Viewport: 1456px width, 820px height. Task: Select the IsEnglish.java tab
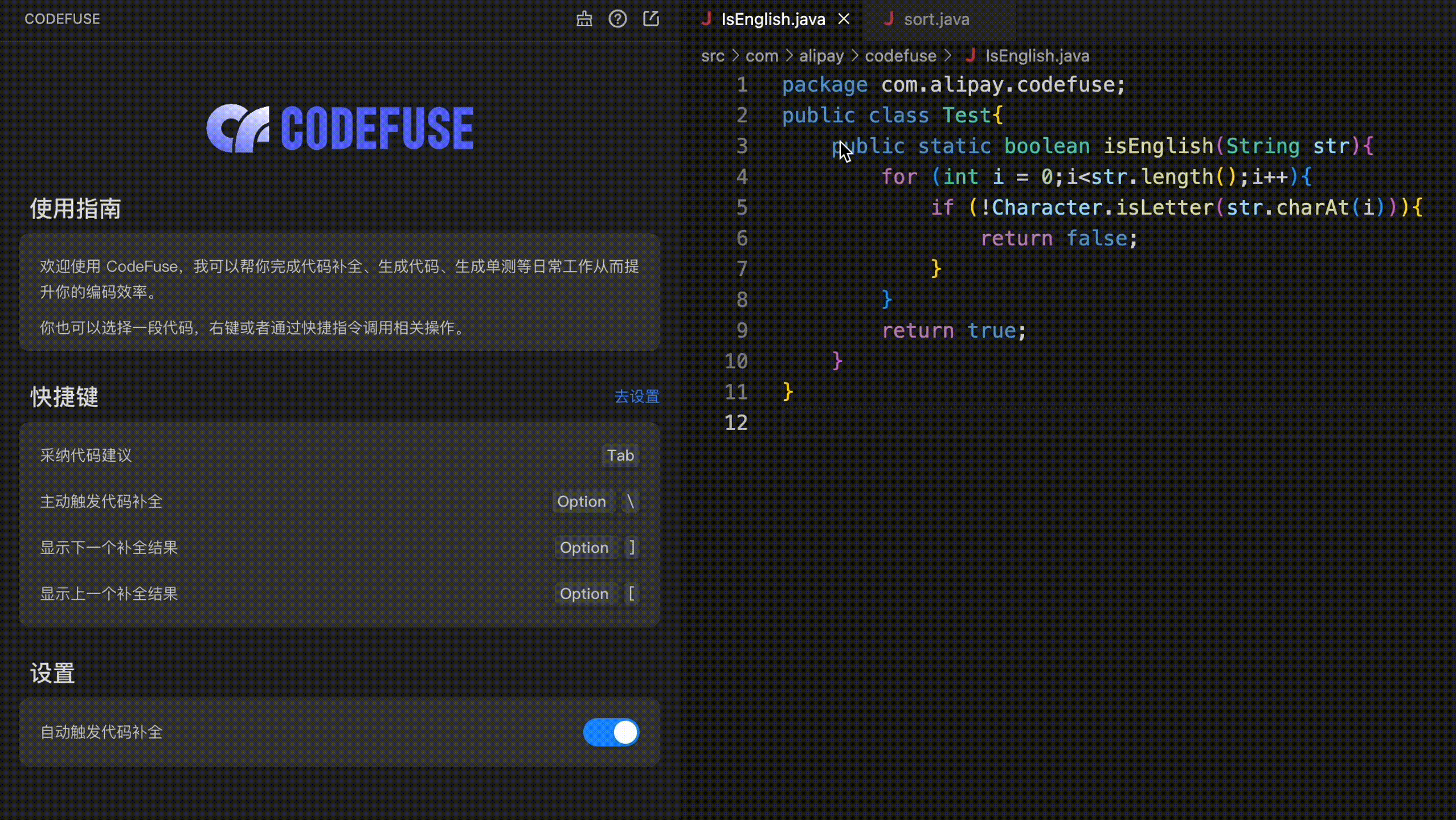[x=772, y=19]
